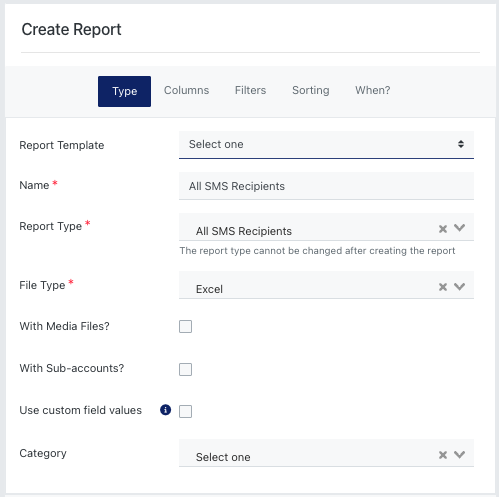Check the Use custom field values box
This screenshot has width=499, height=497.
click(x=185, y=411)
